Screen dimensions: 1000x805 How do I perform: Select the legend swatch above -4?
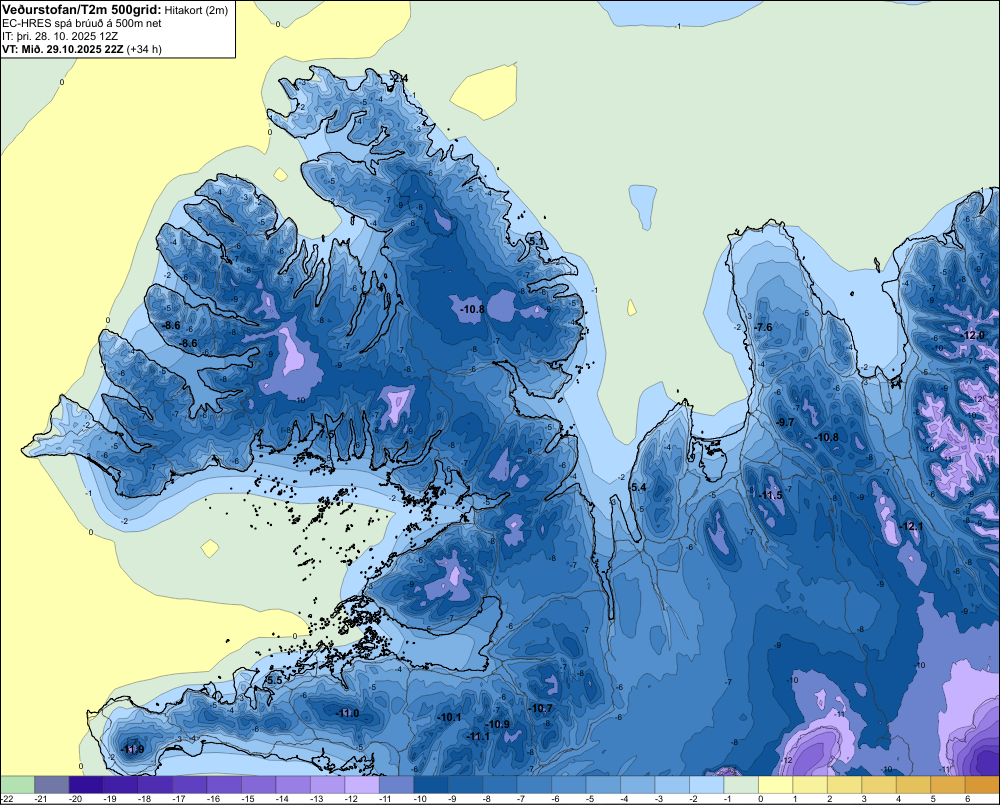pos(637,784)
